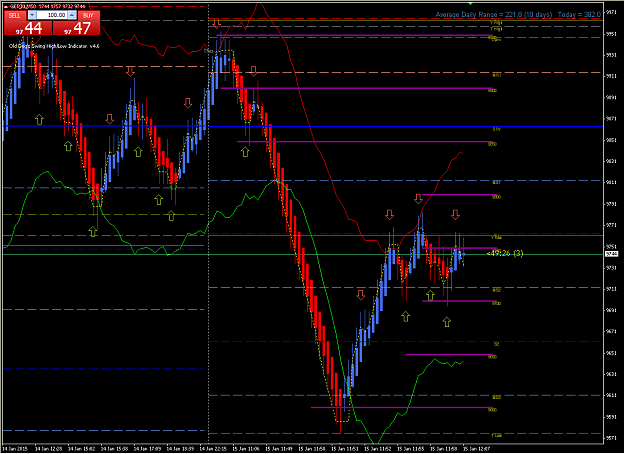Click the red BUY button
625x454 pixels.
click(88, 15)
